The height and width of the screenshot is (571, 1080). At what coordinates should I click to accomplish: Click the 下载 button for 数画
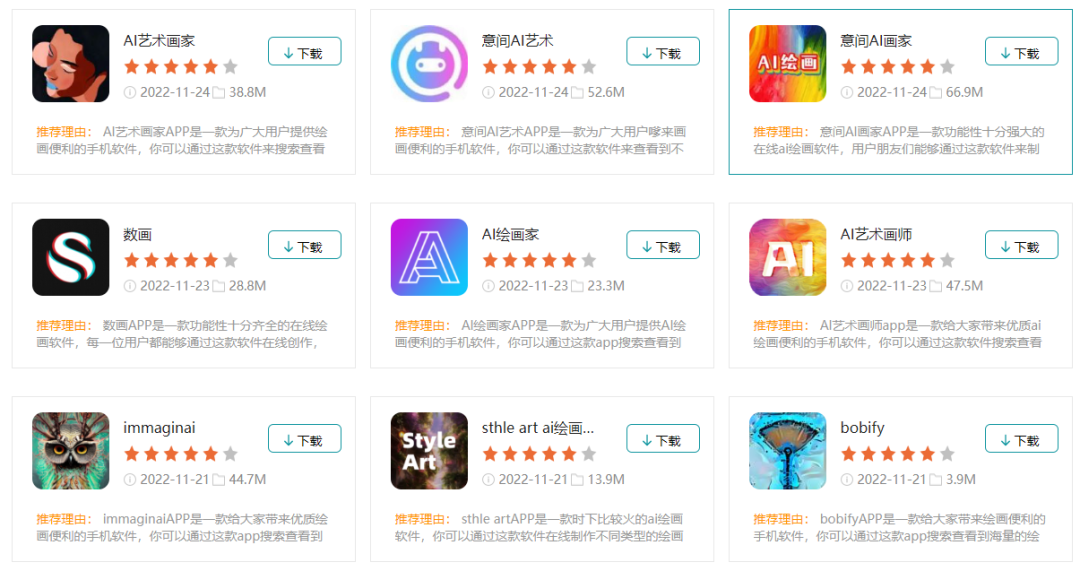[x=304, y=245]
